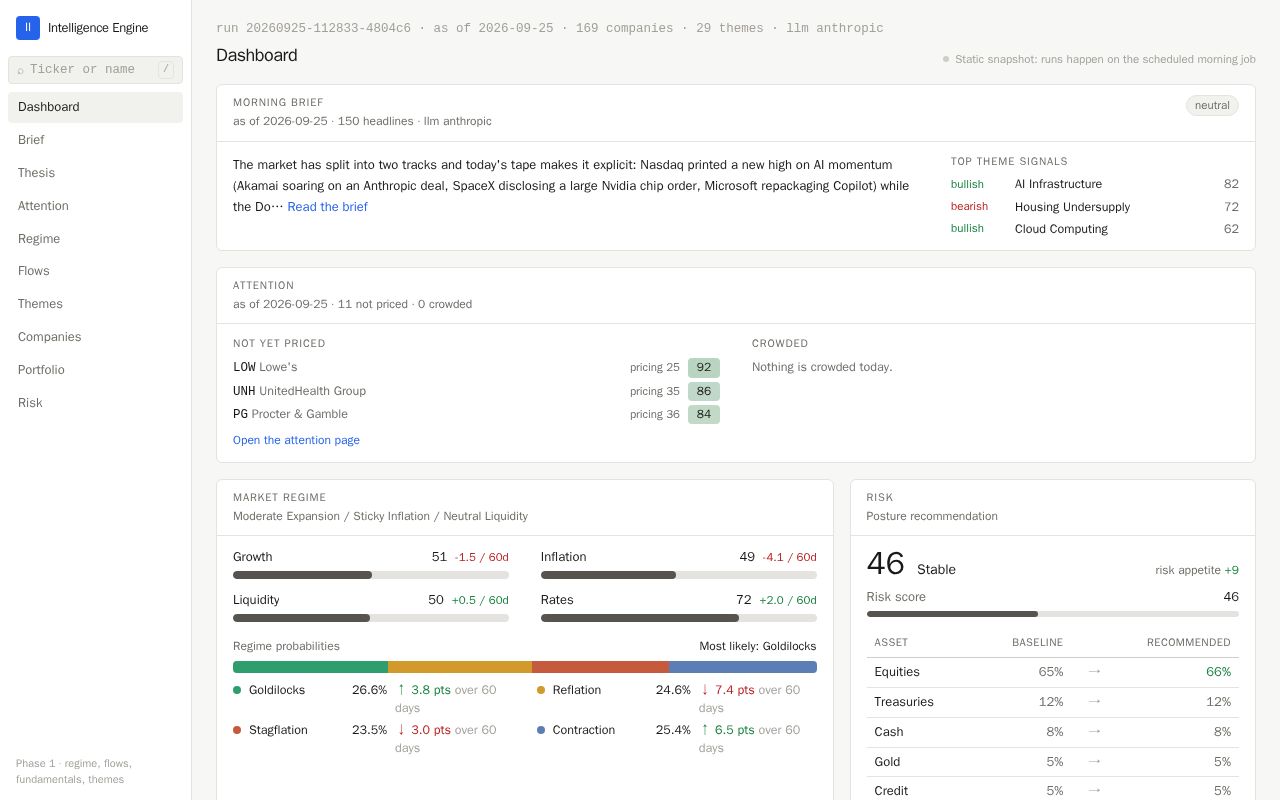Click the Risk score progress bar
The image size is (1280, 800).
point(1053,614)
